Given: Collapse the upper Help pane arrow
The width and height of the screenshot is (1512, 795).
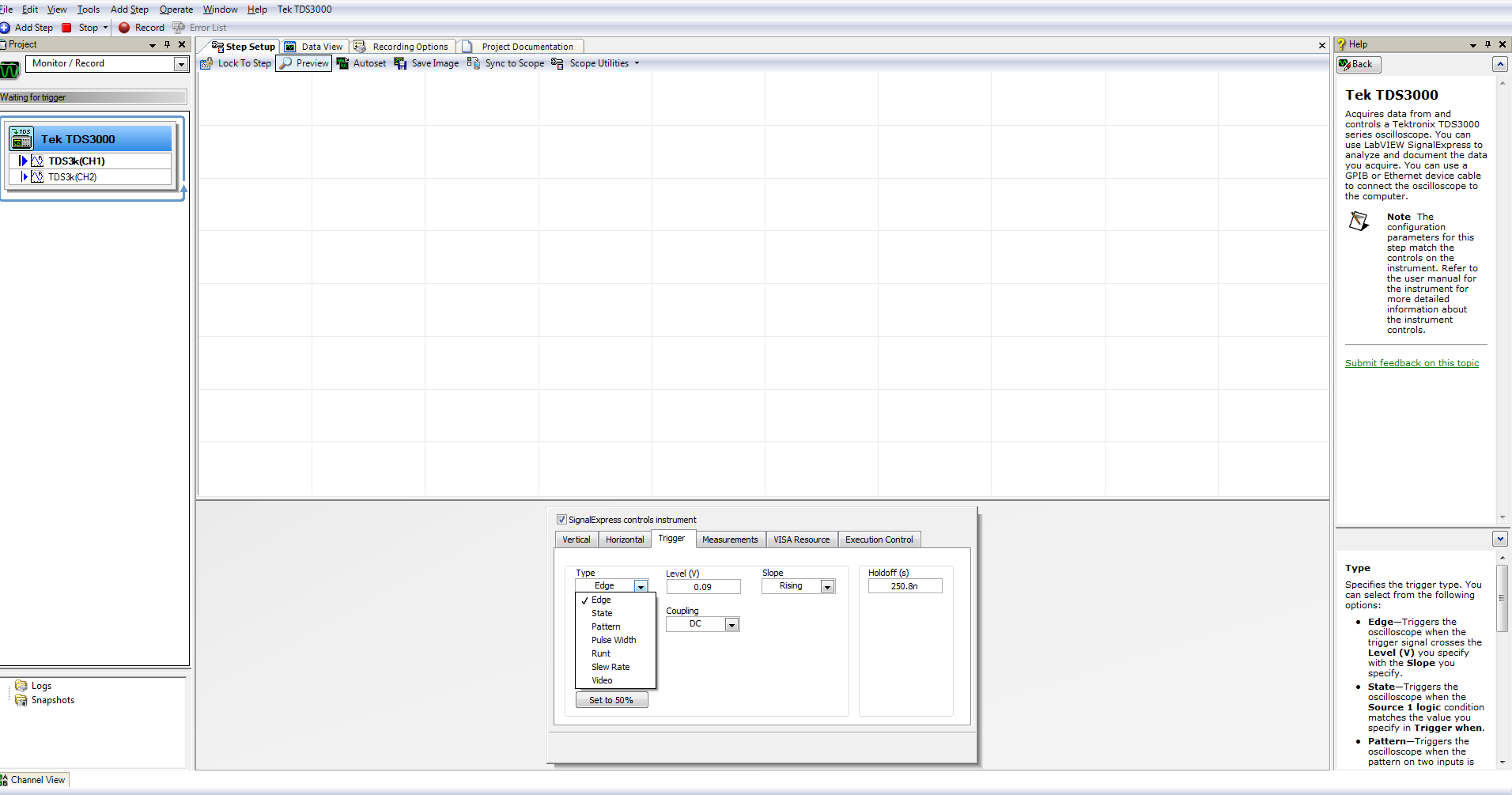Looking at the screenshot, I should tap(1500, 64).
